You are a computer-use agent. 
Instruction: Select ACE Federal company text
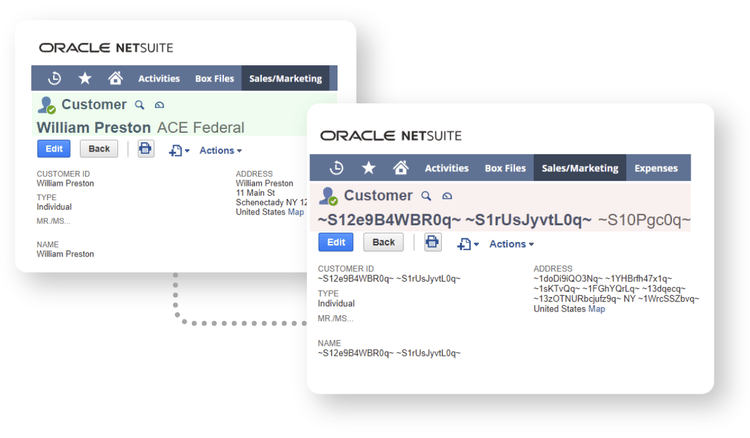click(200, 128)
